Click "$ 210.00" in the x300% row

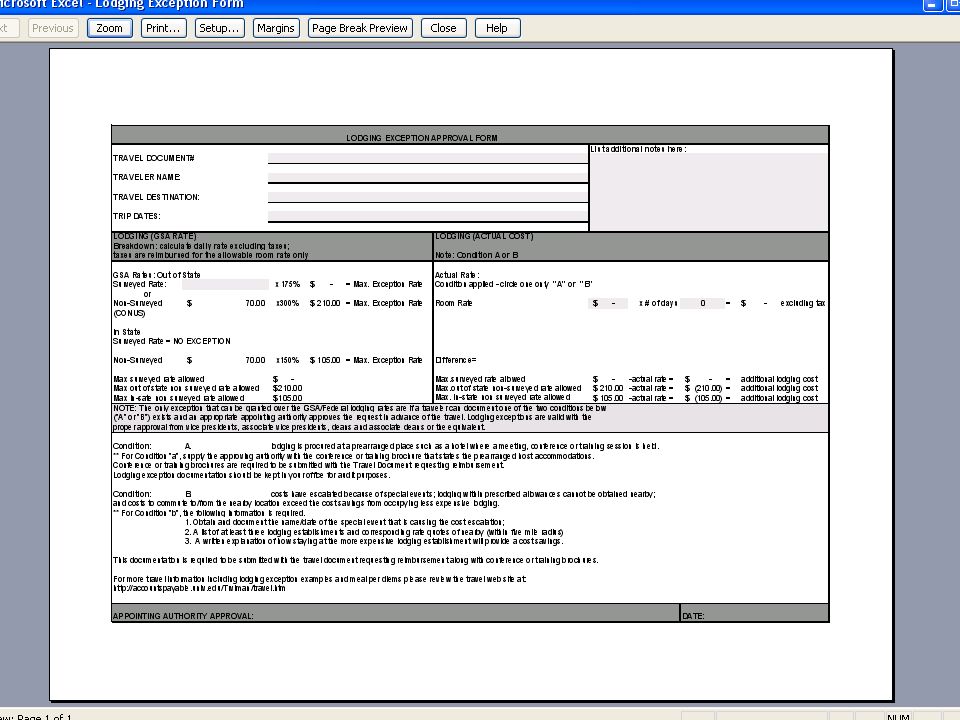325,303
